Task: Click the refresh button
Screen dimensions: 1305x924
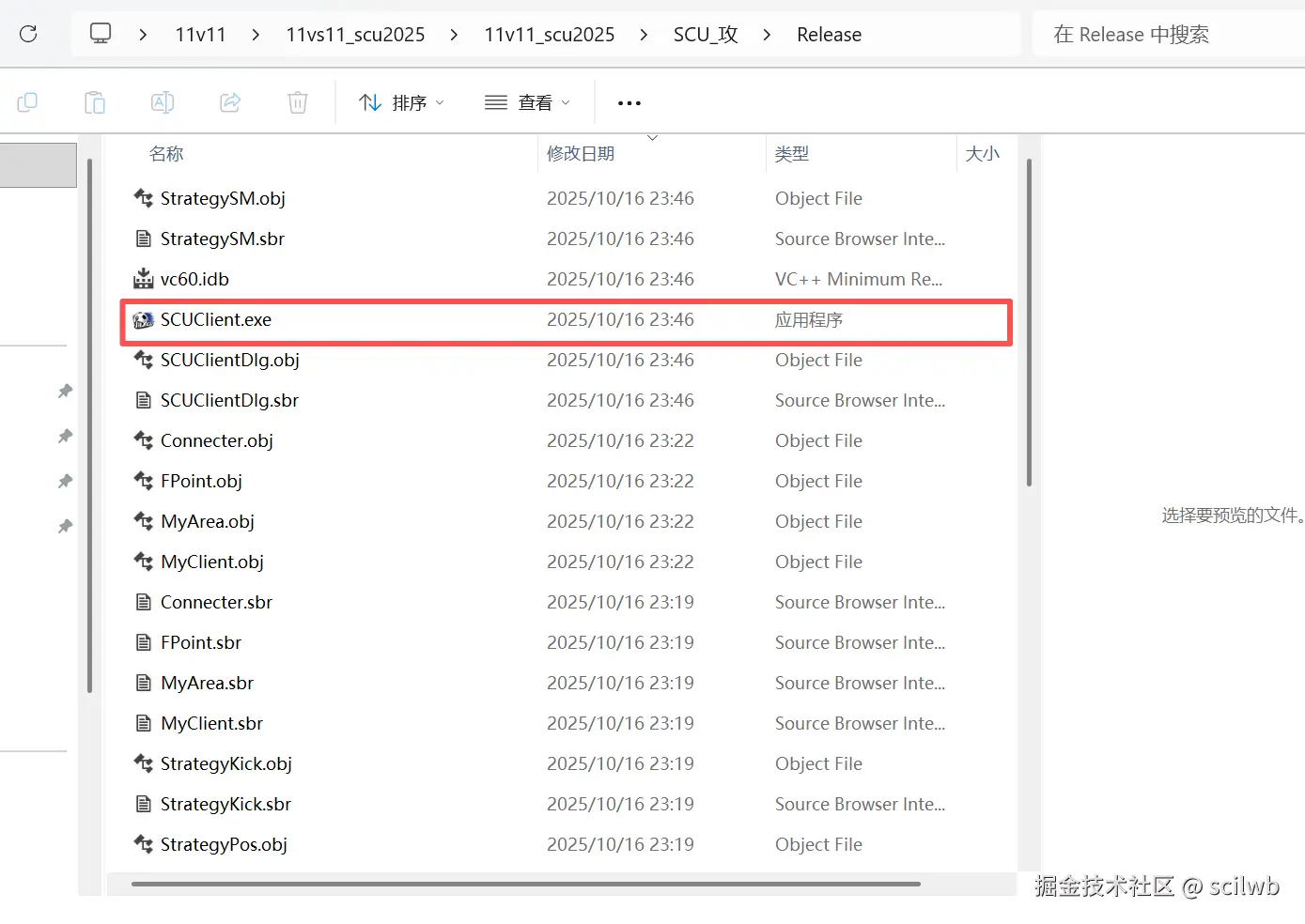Action: click(x=28, y=34)
